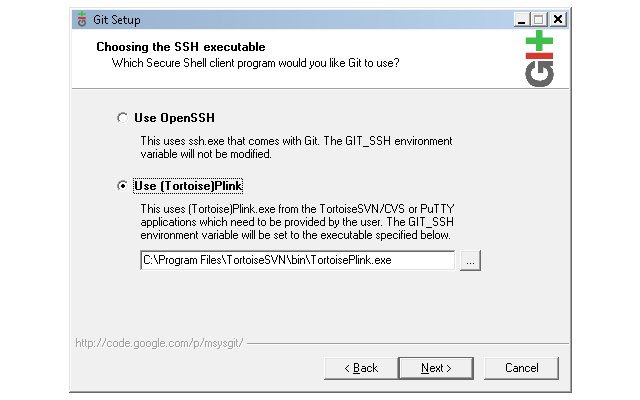Viewport: 640px width, 400px height.
Task: Click the Secure Shell client question text
Action: coord(256,63)
